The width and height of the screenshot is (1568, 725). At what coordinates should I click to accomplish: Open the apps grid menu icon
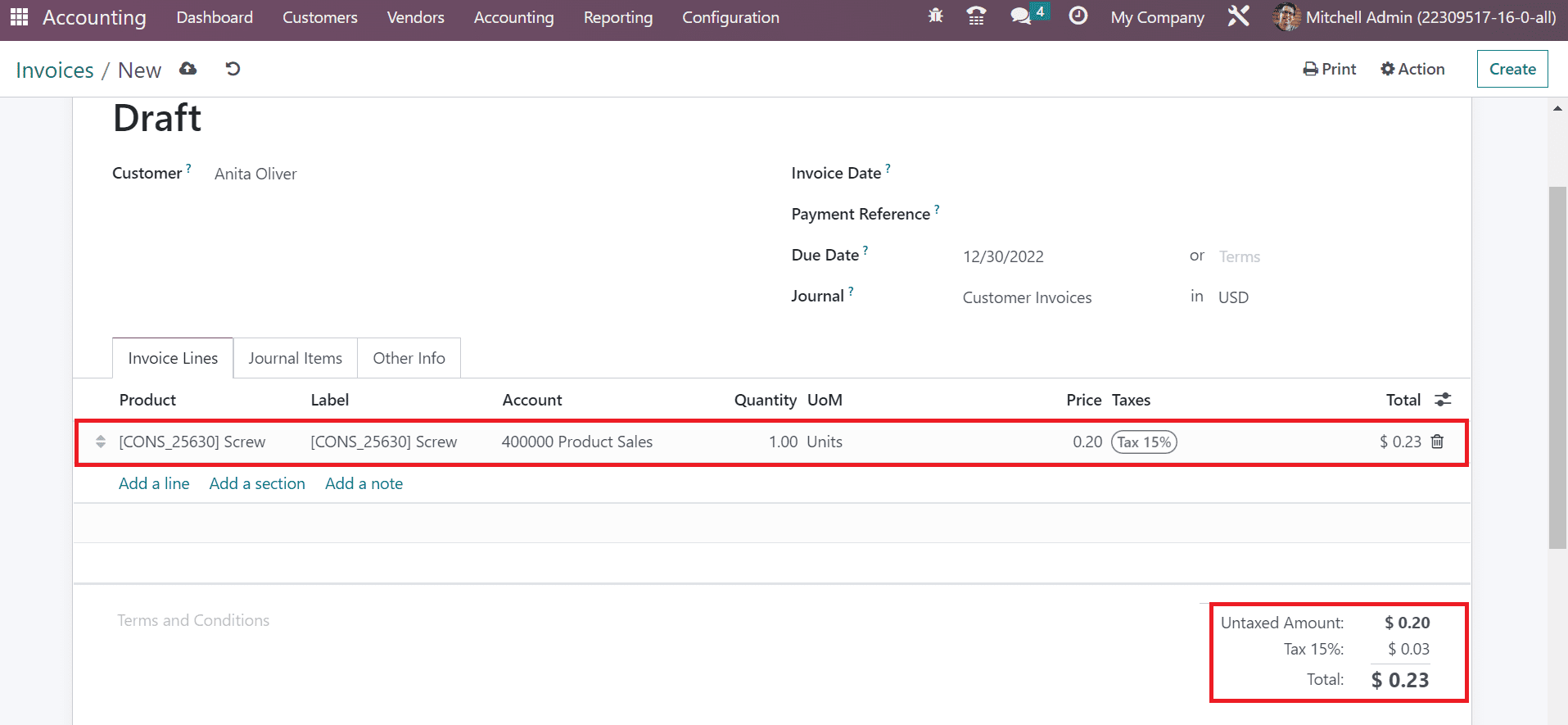point(19,17)
